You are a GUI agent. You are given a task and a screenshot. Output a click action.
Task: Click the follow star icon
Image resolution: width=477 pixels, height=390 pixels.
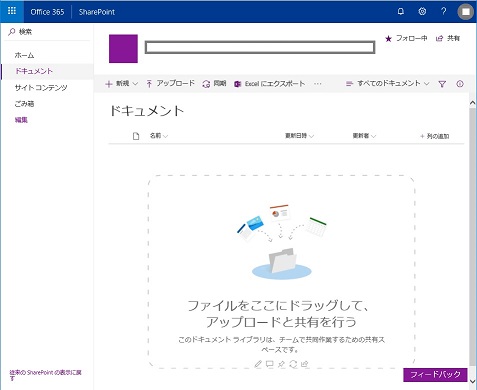[388, 39]
